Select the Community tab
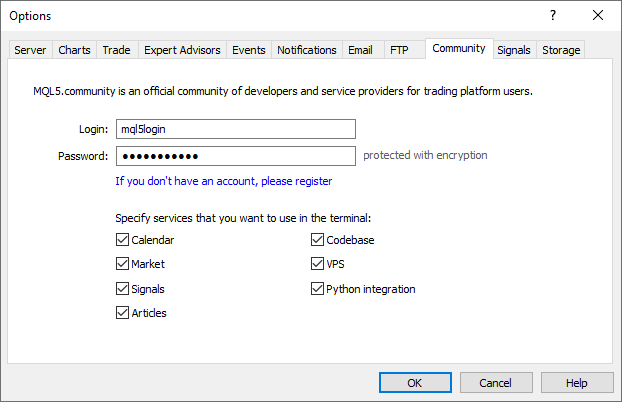622x402 pixels. tap(459, 48)
